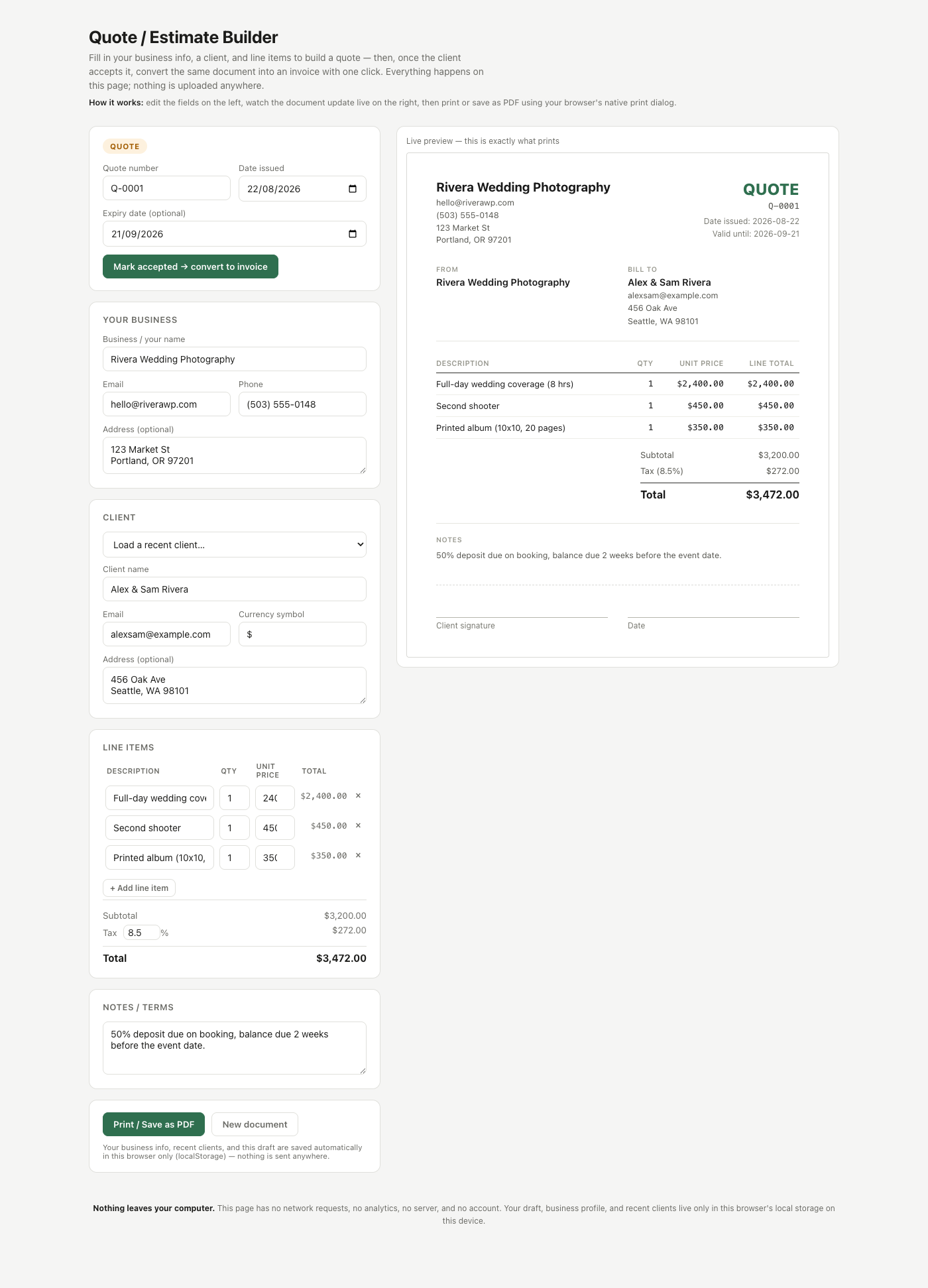The height and width of the screenshot is (1288, 928).
Task: Open the Date issued calendar picker icon
Action: 353,189
